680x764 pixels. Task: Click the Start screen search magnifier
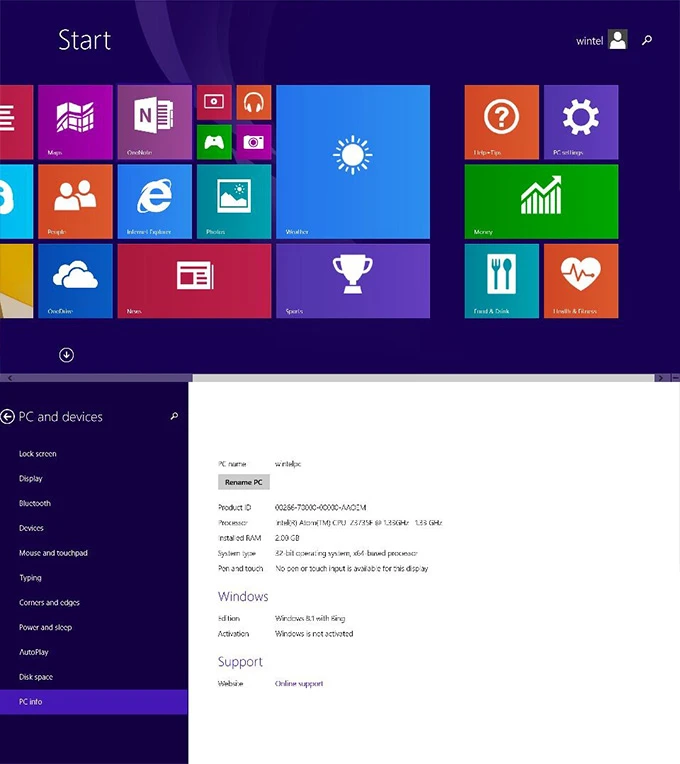647,40
